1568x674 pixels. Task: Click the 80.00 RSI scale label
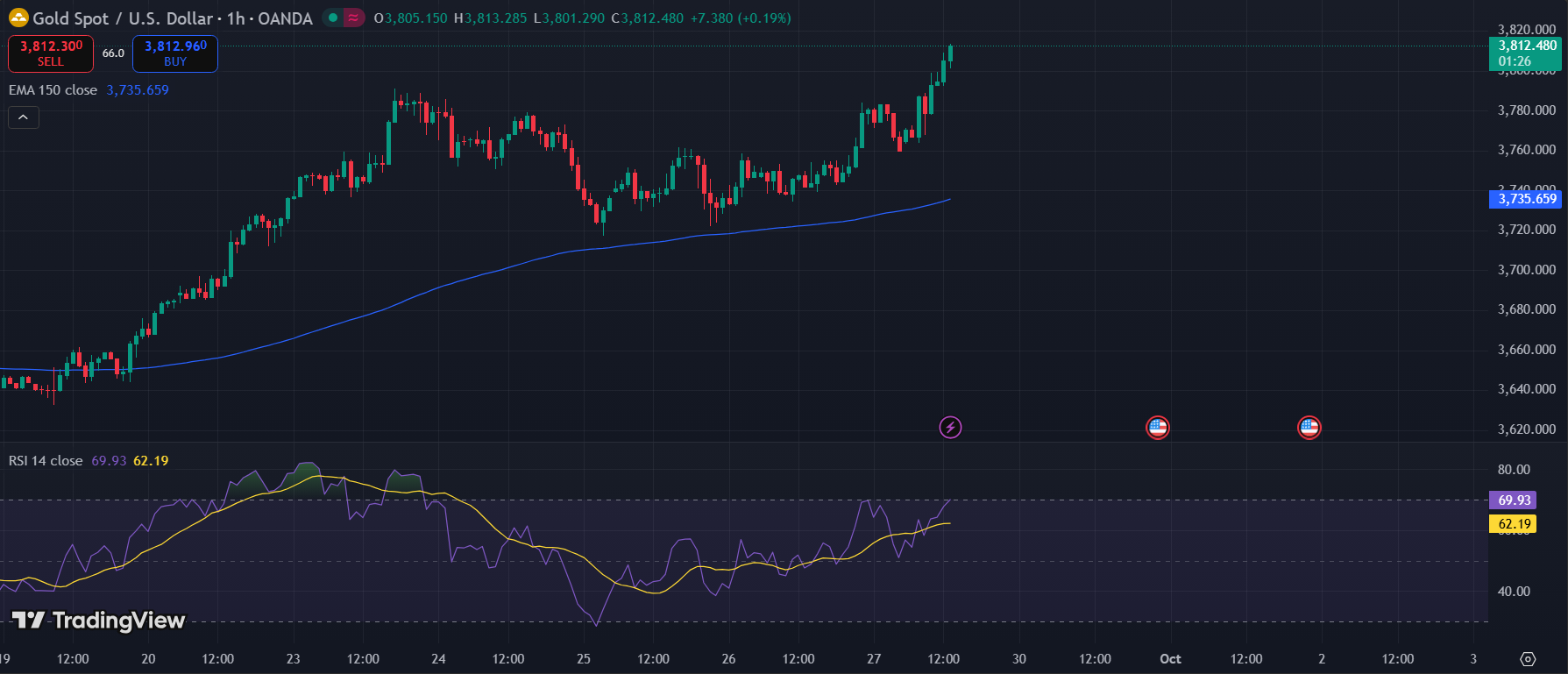point(1514,470)
